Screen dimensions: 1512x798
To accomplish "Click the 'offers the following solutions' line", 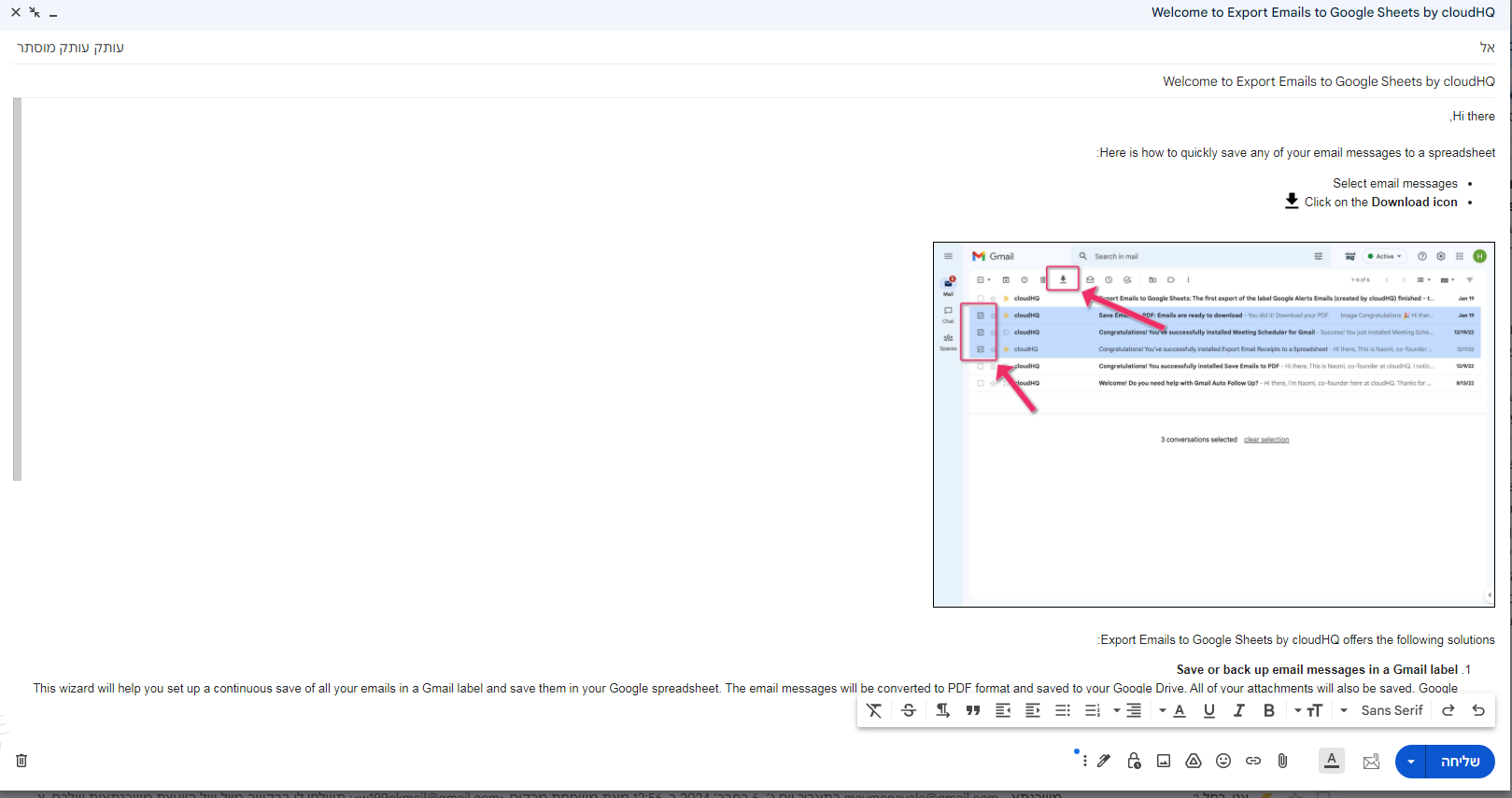I will click(x=1296, y=640).
